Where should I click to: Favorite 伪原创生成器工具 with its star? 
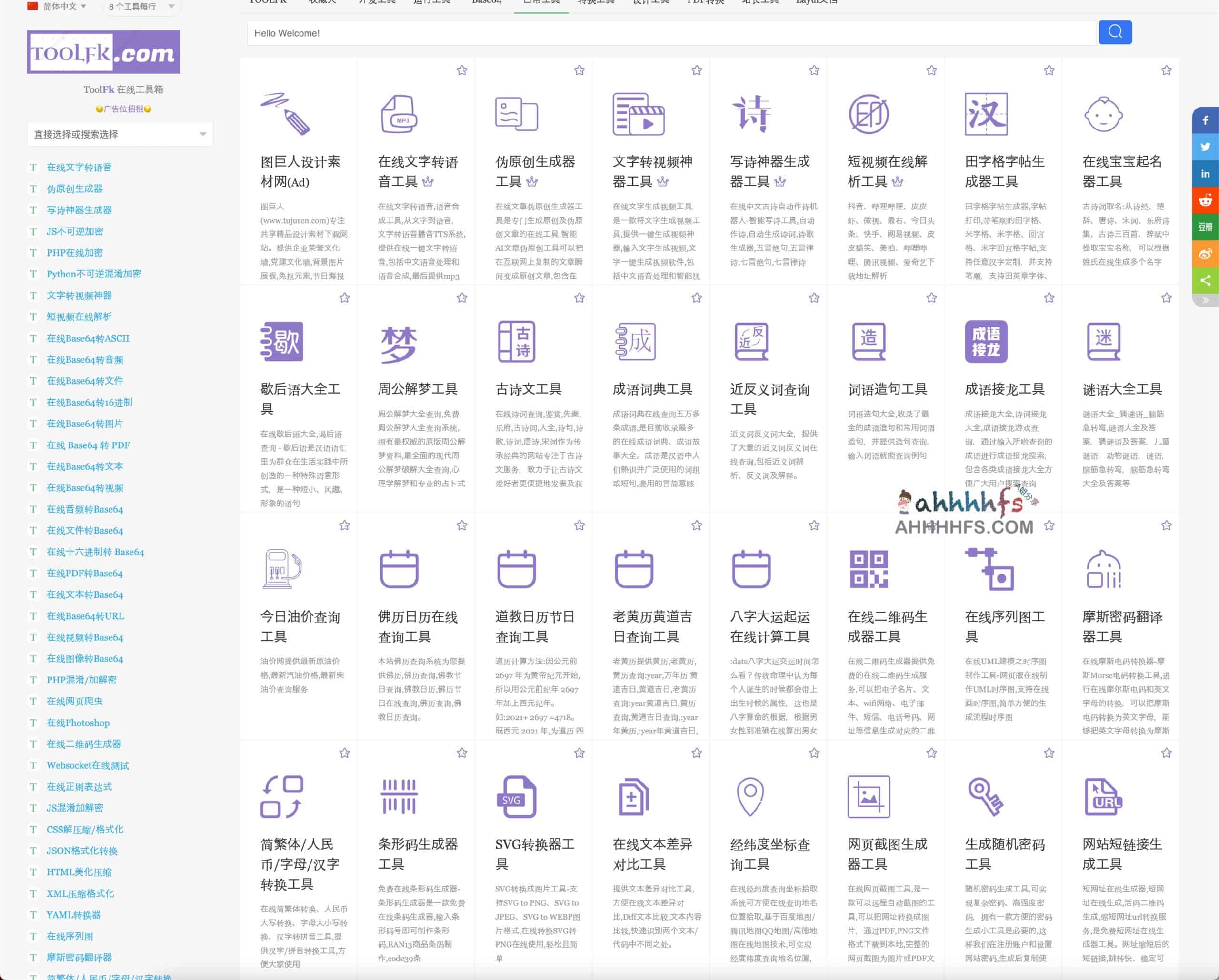click(579, 70)
